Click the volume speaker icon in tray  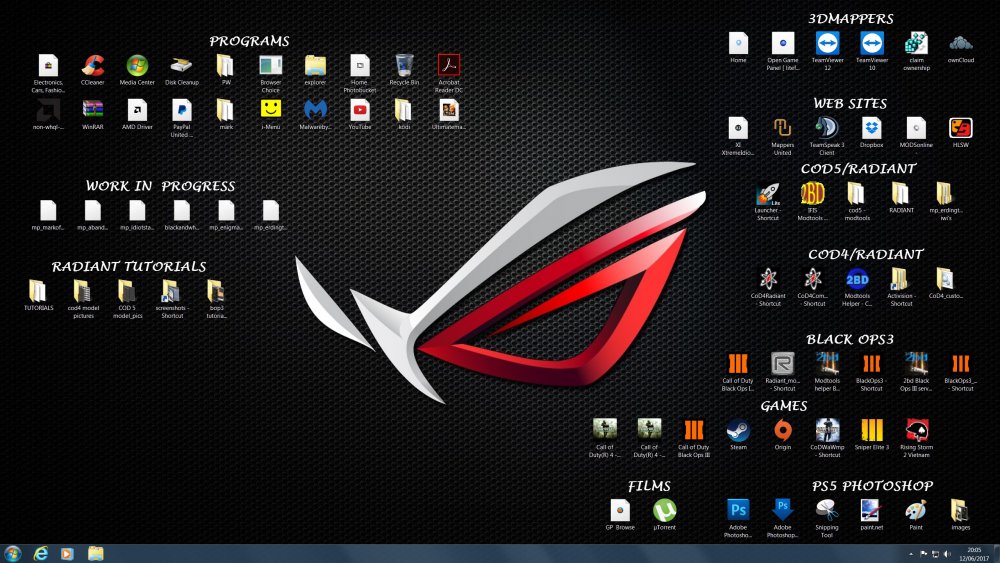coord(946,553)
